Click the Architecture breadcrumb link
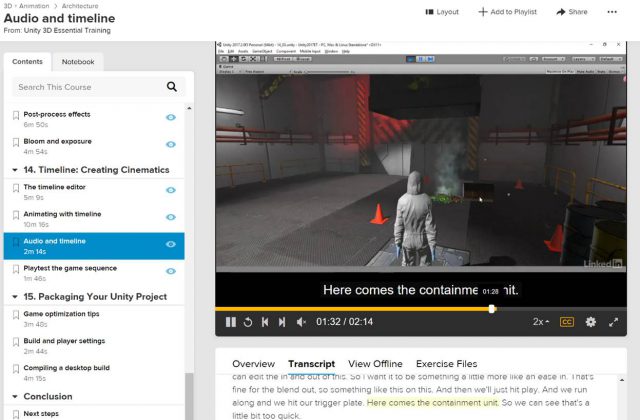 tap(80, 6)
